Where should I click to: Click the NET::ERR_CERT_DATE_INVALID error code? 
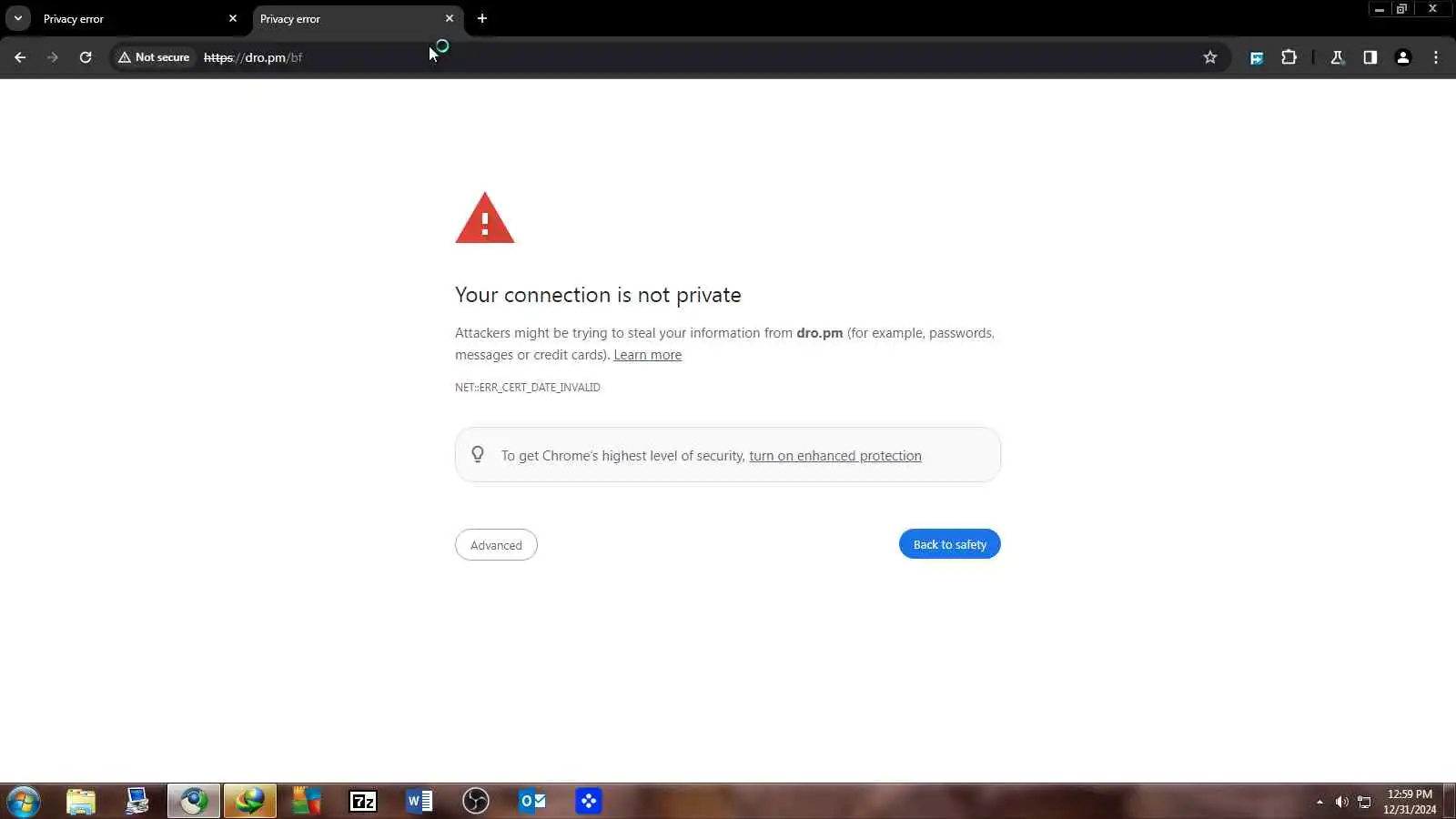pyautogui.click(x=528, y=388)
